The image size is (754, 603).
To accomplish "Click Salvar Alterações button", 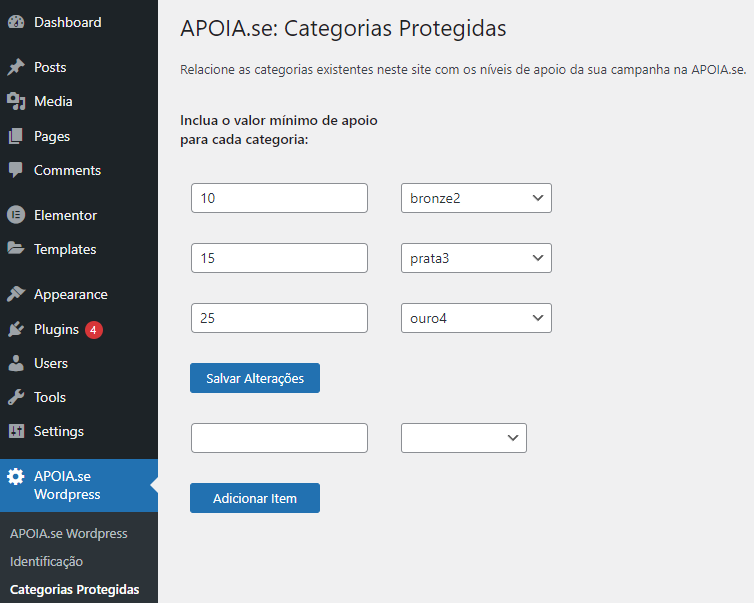I will 255,378.
